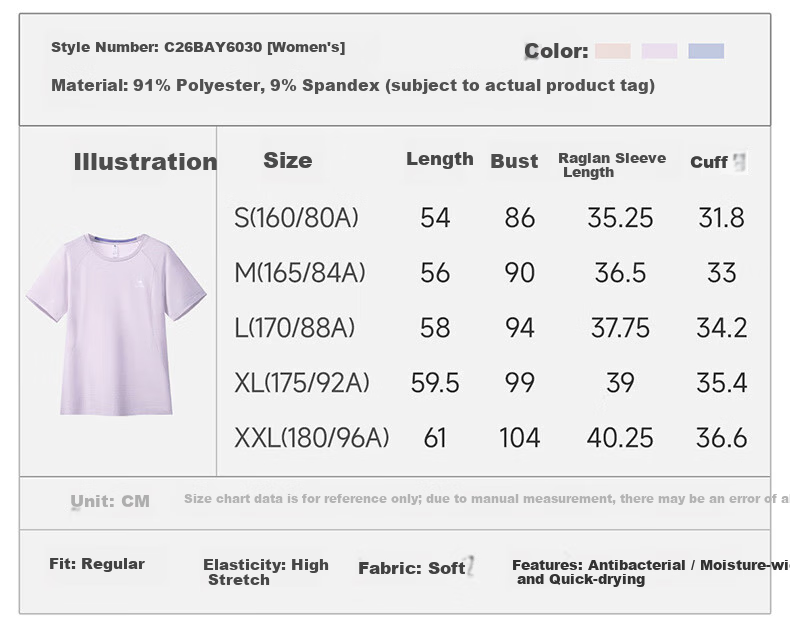The width and height of the screenshot is (790, 634).
Task: Select the XXL(180/96A) size row label
Action: [x=311, y=437]
